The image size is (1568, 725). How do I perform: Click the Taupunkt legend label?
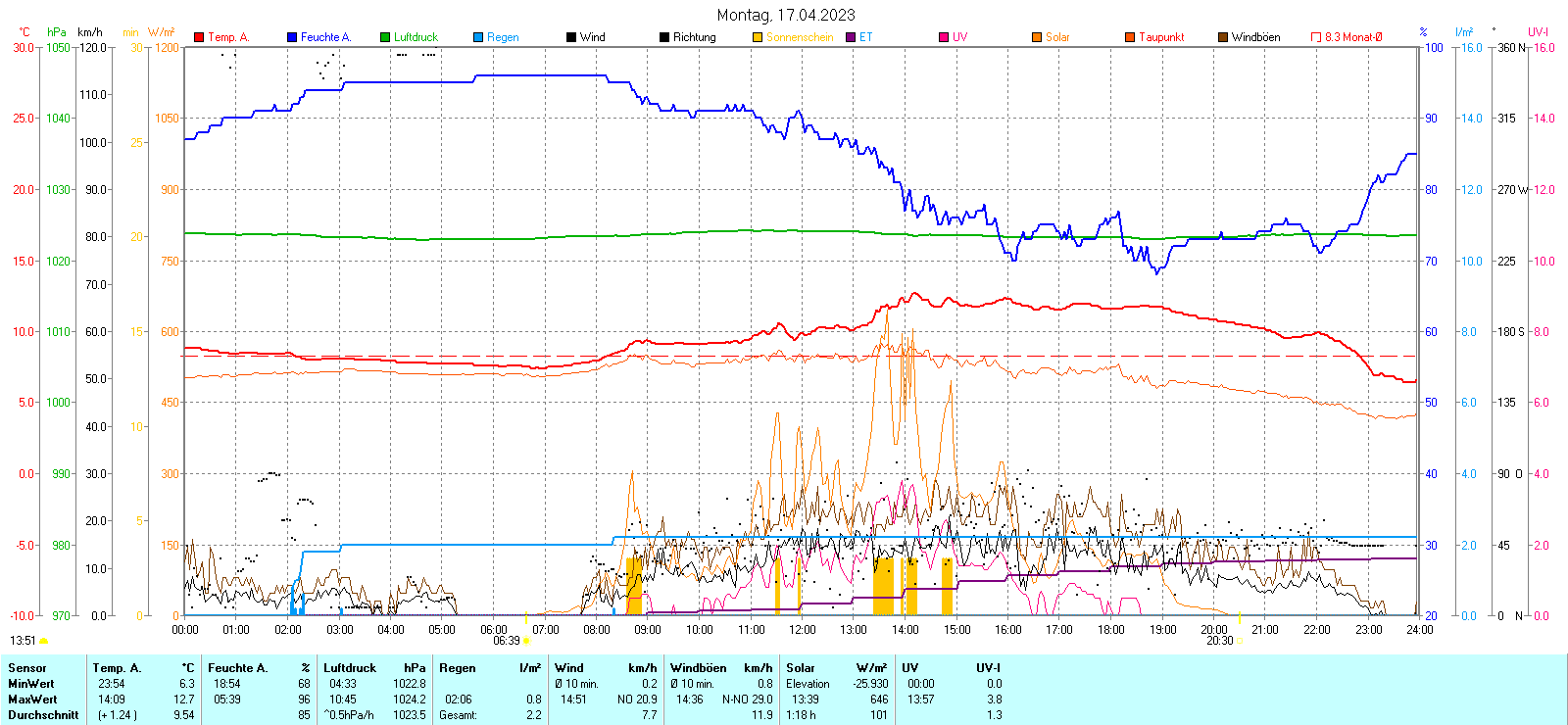(1161, 37)
